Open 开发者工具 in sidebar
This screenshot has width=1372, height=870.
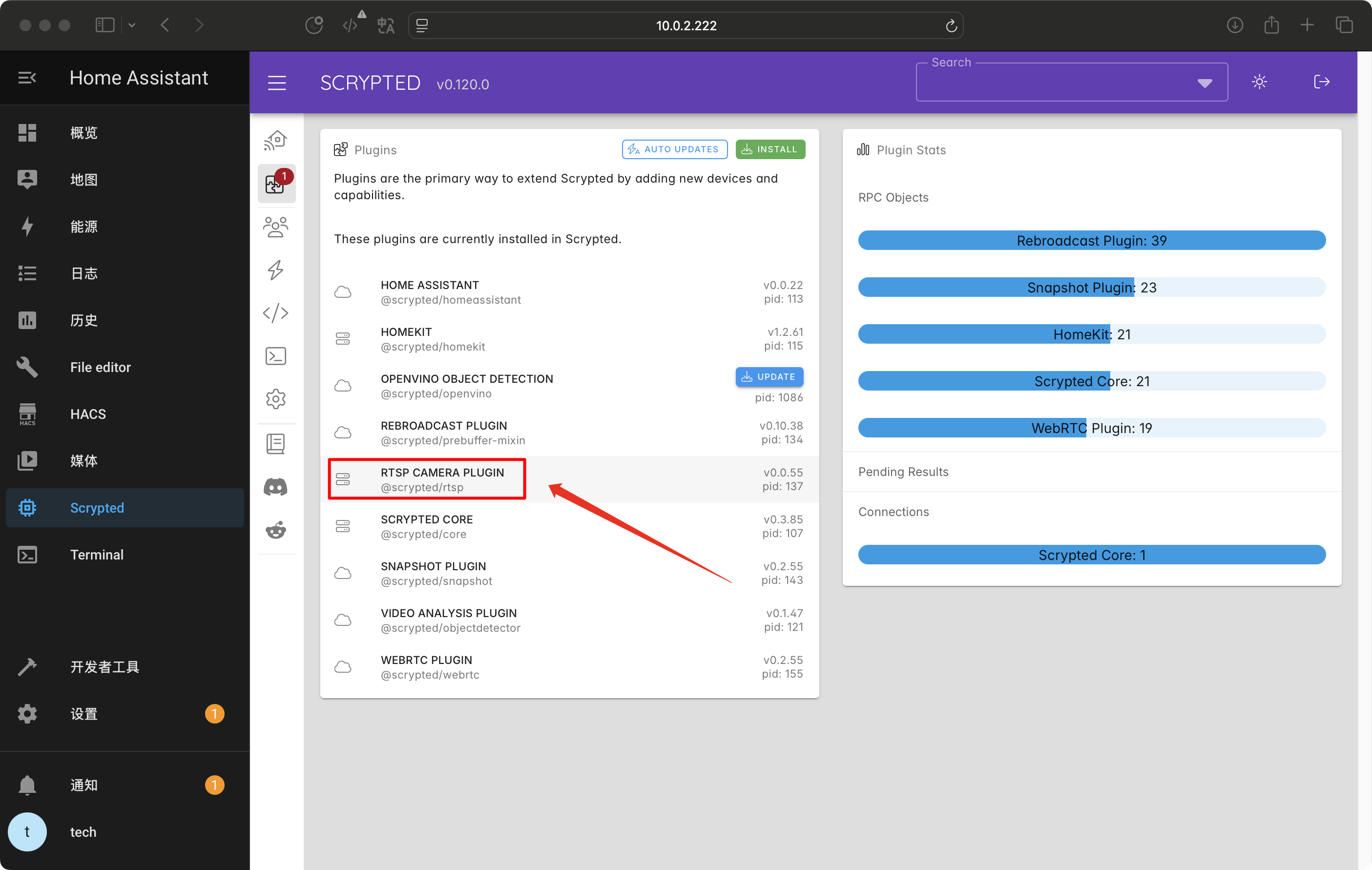point(125,666)
